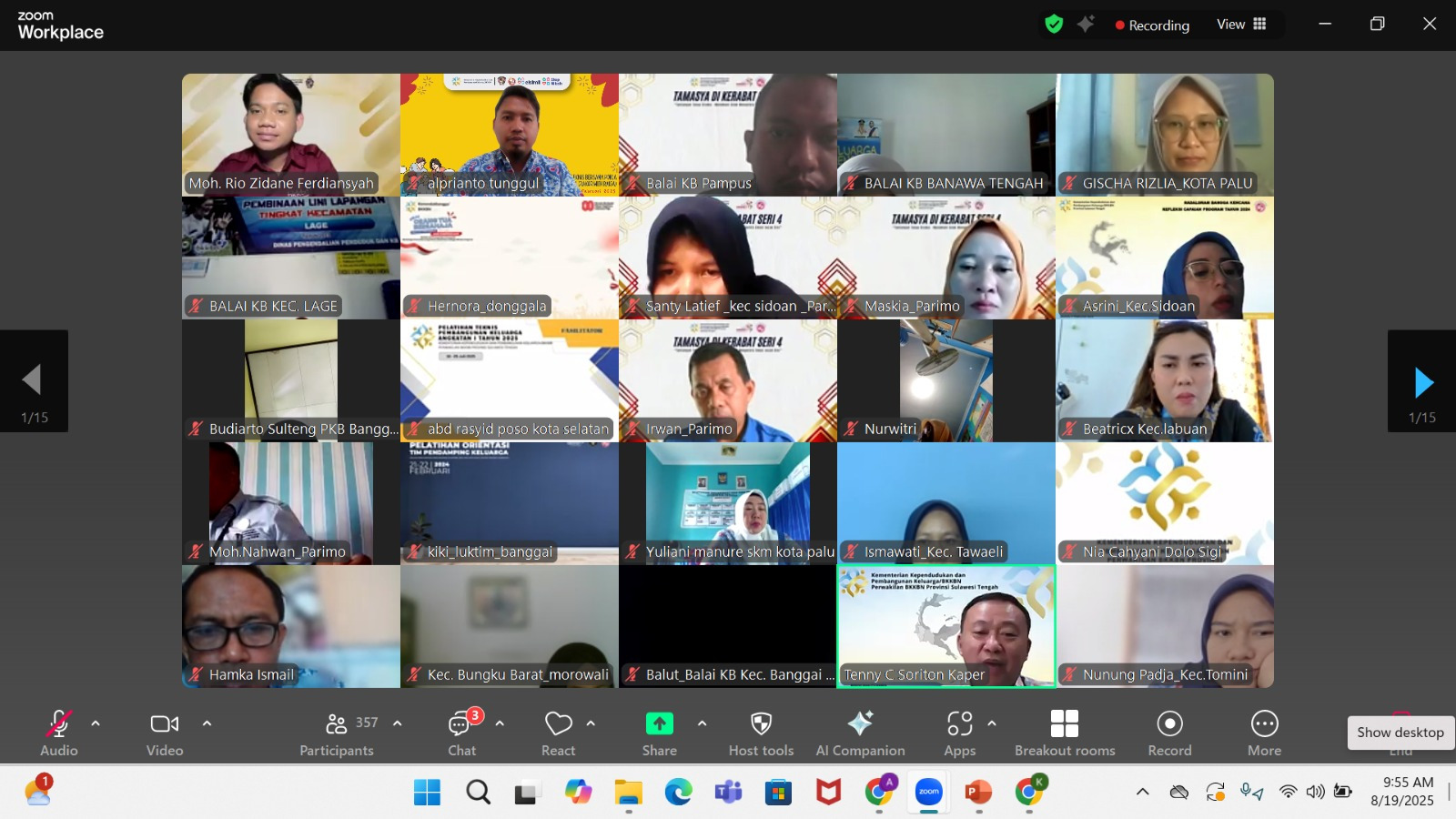Viewport: 1456px width, 819px height.
Task: Unmute the microphone Audio button
Action: click(59, 733)
